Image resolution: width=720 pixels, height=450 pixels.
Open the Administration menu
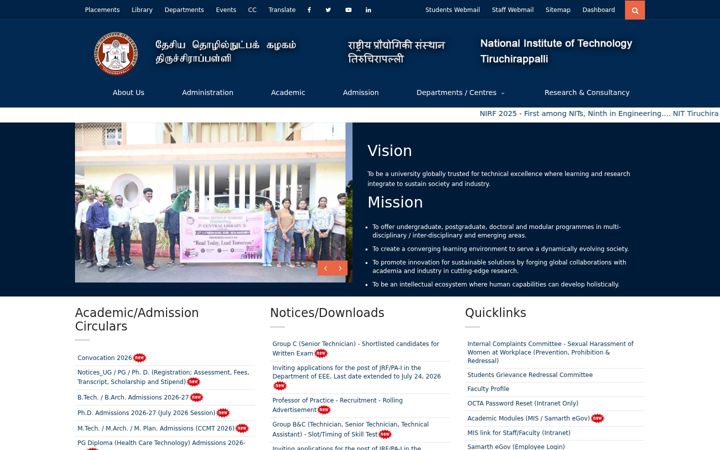208,92
